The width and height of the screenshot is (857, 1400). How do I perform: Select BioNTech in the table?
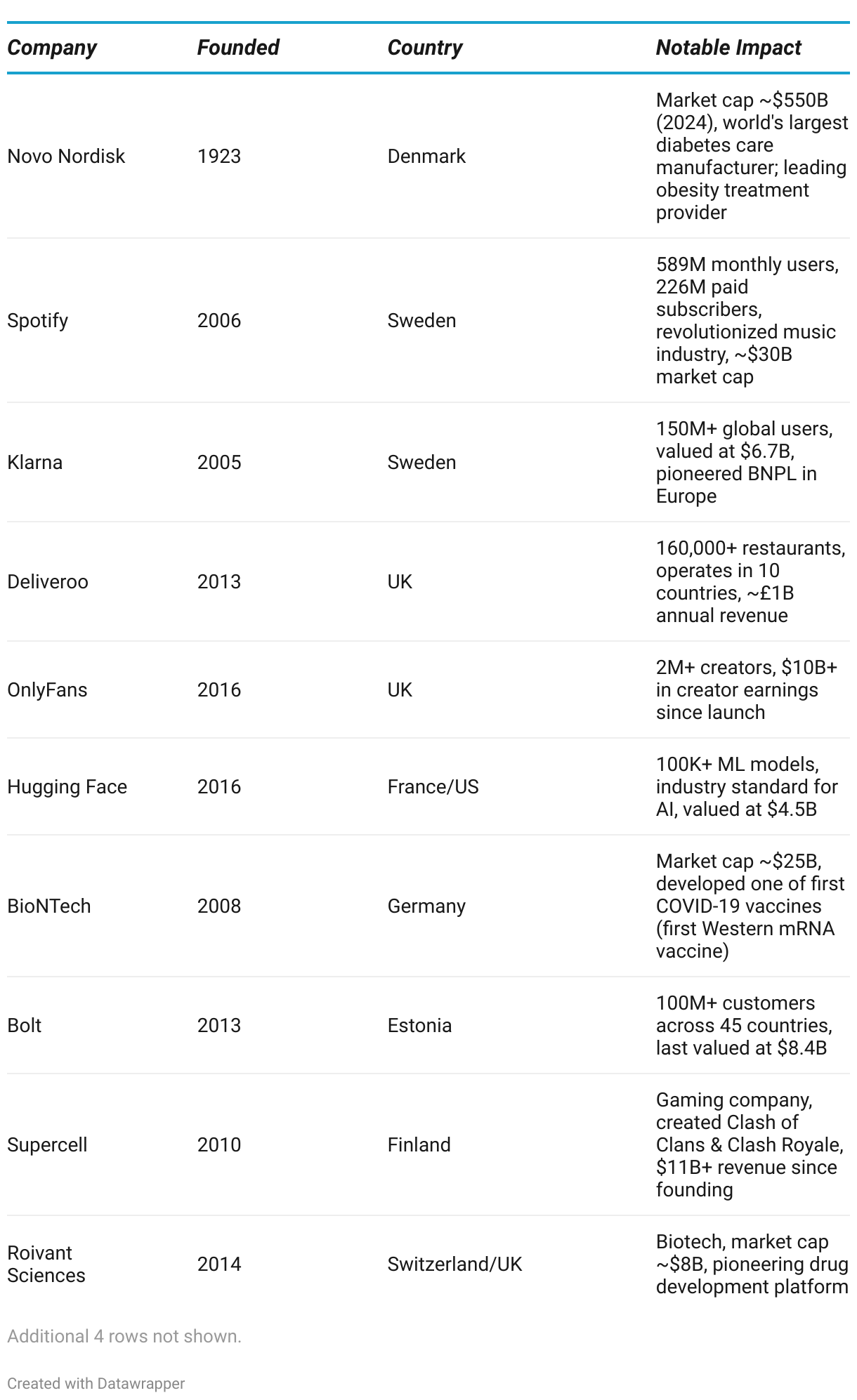pyautogui.click(x=49, y=906)
